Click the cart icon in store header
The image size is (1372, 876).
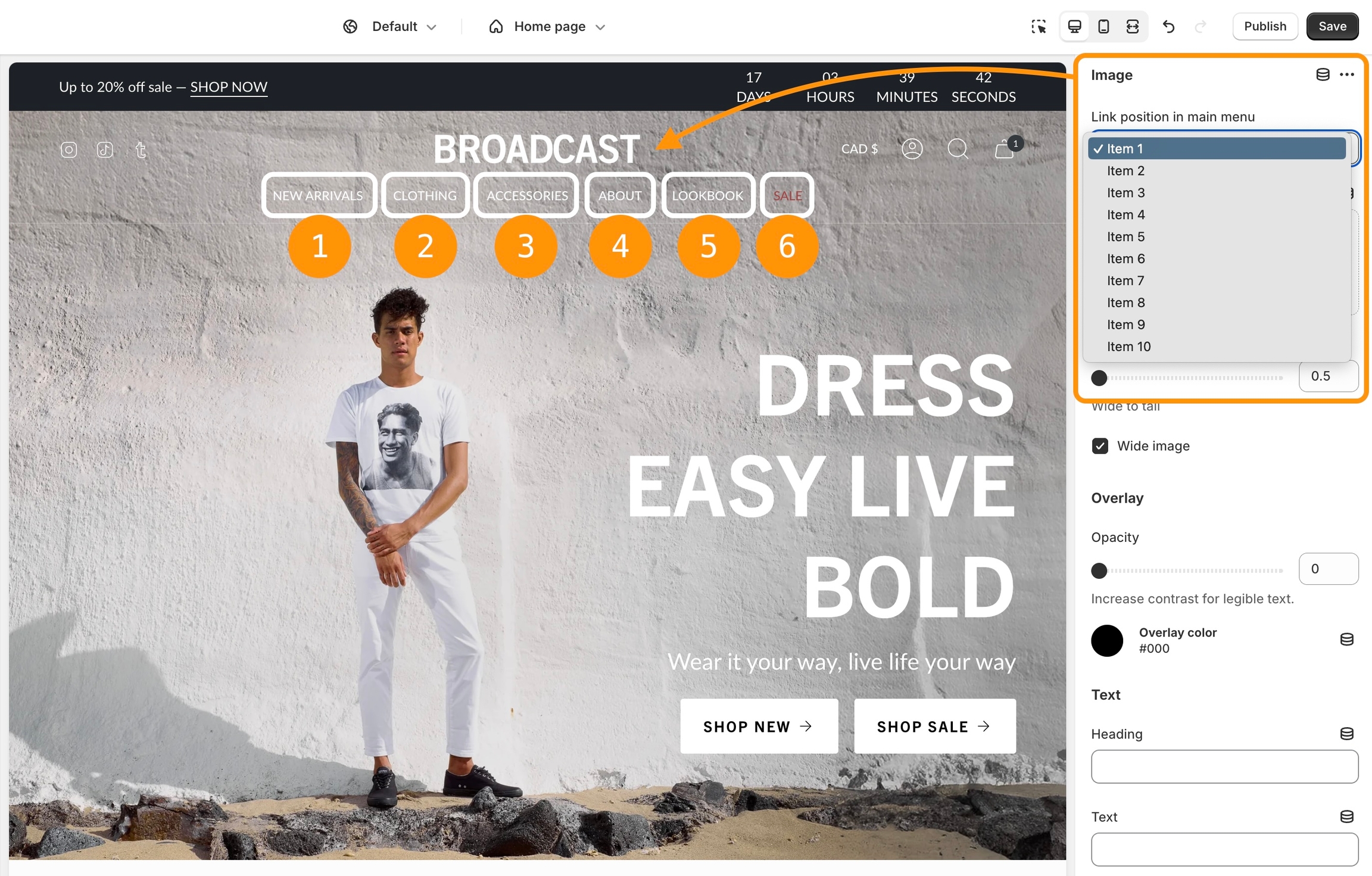click(x=1005, y=149)
